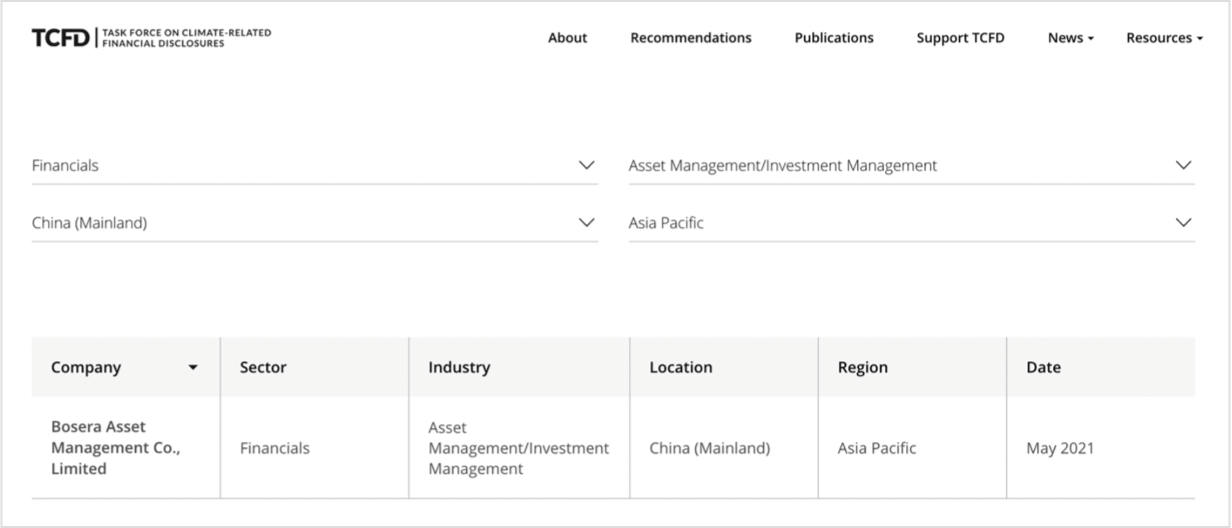Select Bosera Asset Management Co., Limited cell

tap(125, 448)
